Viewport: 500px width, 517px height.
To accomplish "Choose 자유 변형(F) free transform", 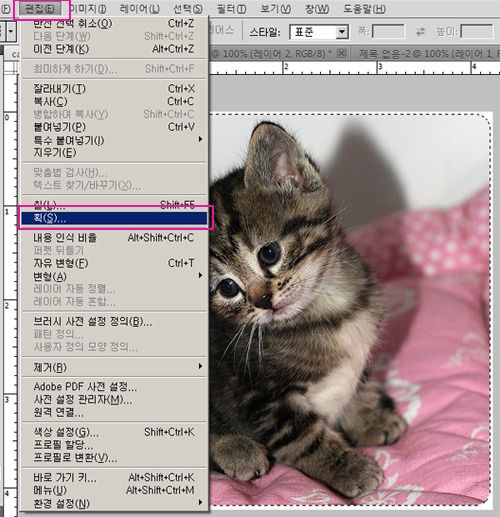I will pyautogui.click(x=114, y=263).
